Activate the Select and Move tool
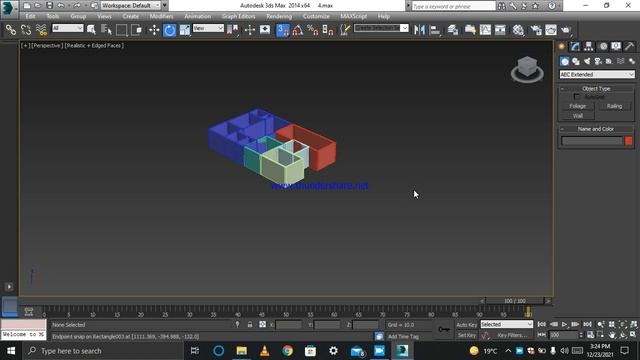Viewport: 640px width, 360px height. [x=154, y=29]
